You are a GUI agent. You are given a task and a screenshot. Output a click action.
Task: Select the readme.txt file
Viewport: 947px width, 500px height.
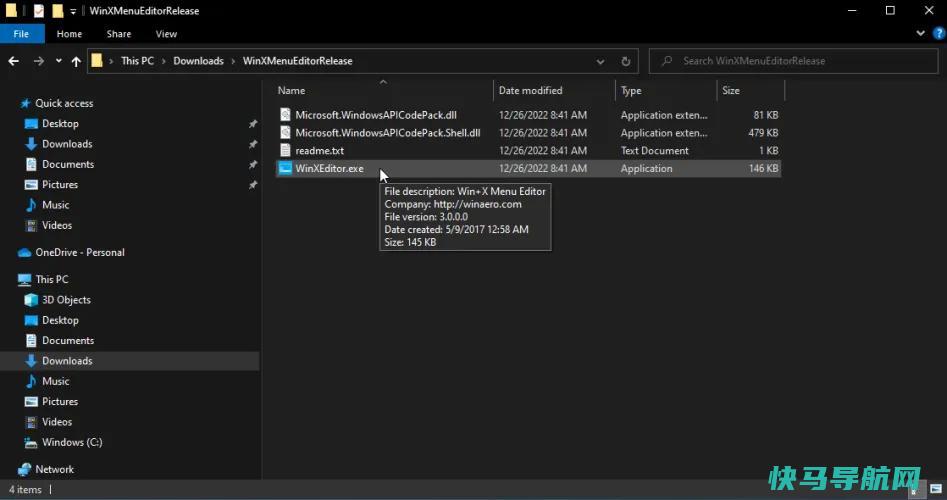click(319, 150)
